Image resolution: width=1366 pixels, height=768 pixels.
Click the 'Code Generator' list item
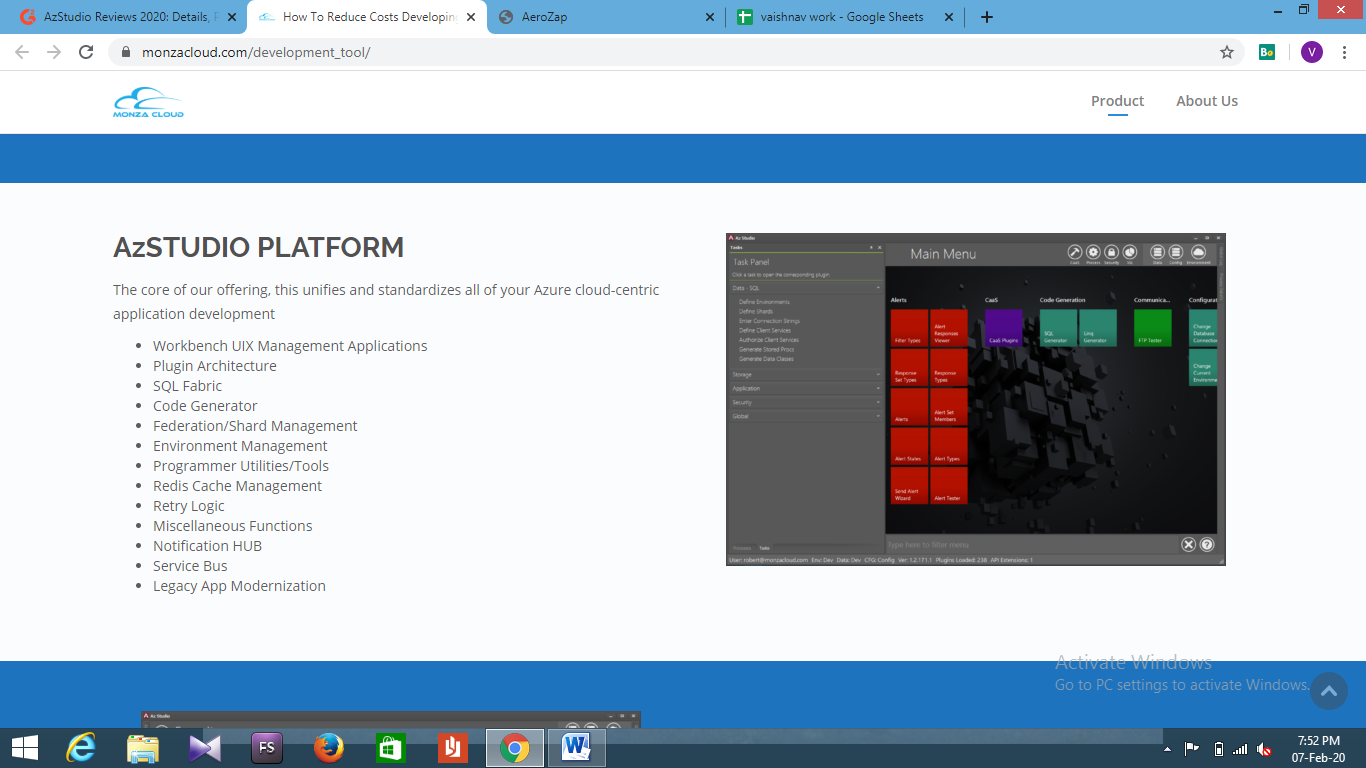pyautogui.click(x=205, y=406)
